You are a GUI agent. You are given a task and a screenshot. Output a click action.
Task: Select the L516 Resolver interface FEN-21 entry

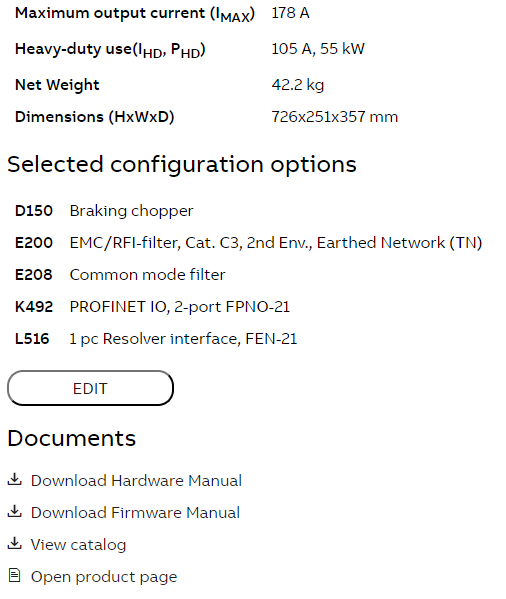156,339
